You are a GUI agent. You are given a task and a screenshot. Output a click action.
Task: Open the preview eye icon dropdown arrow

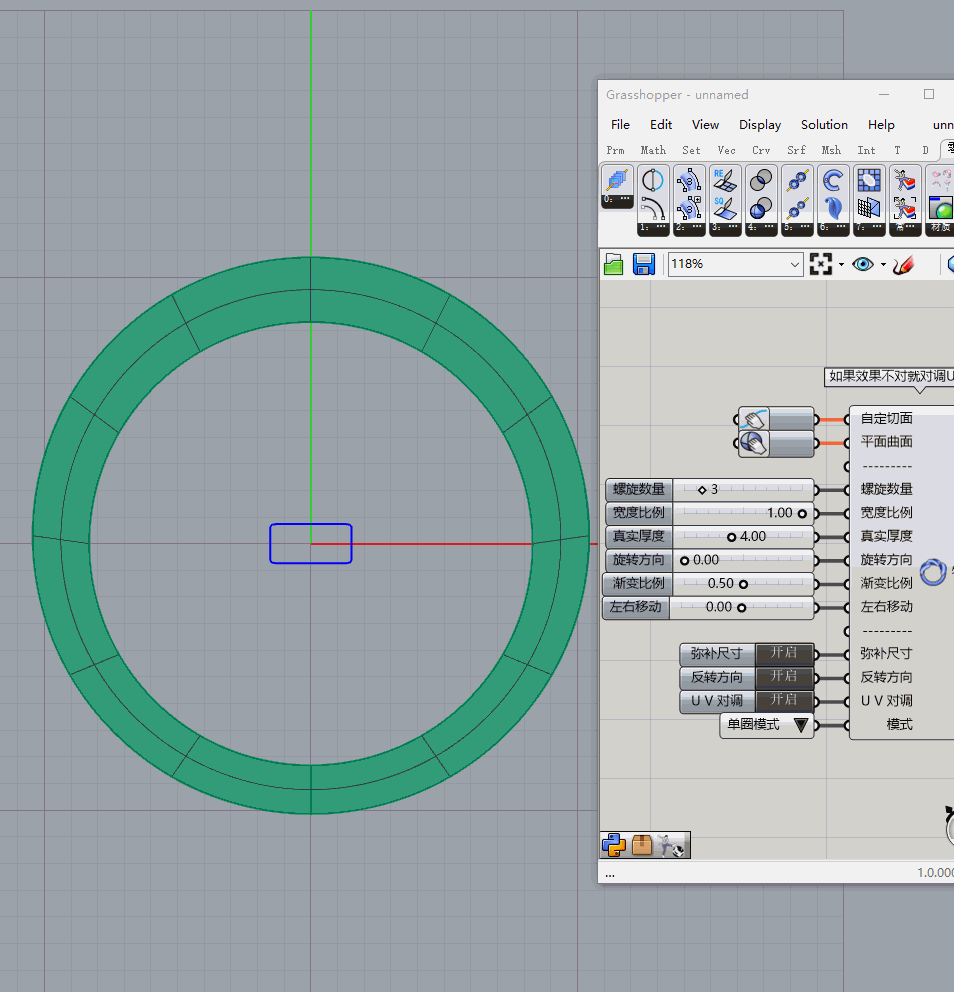click(883, 265)
